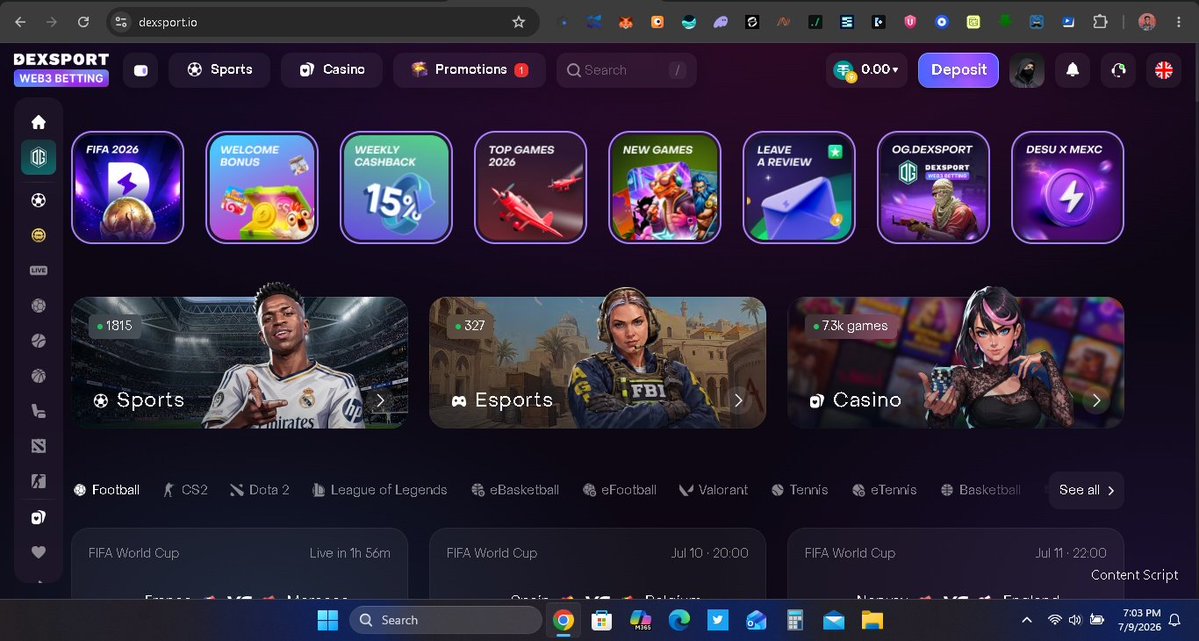Select the basketball sidebar icon
This screenshot has height=641, width=1199.
click(x=38, y=376)
